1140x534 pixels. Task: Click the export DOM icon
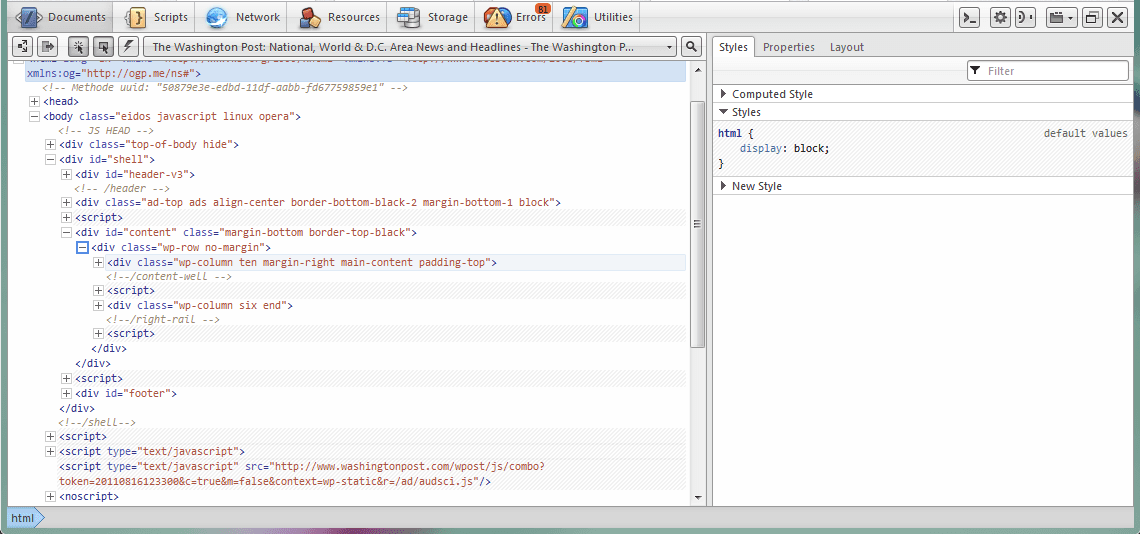[x=47, y=47]
